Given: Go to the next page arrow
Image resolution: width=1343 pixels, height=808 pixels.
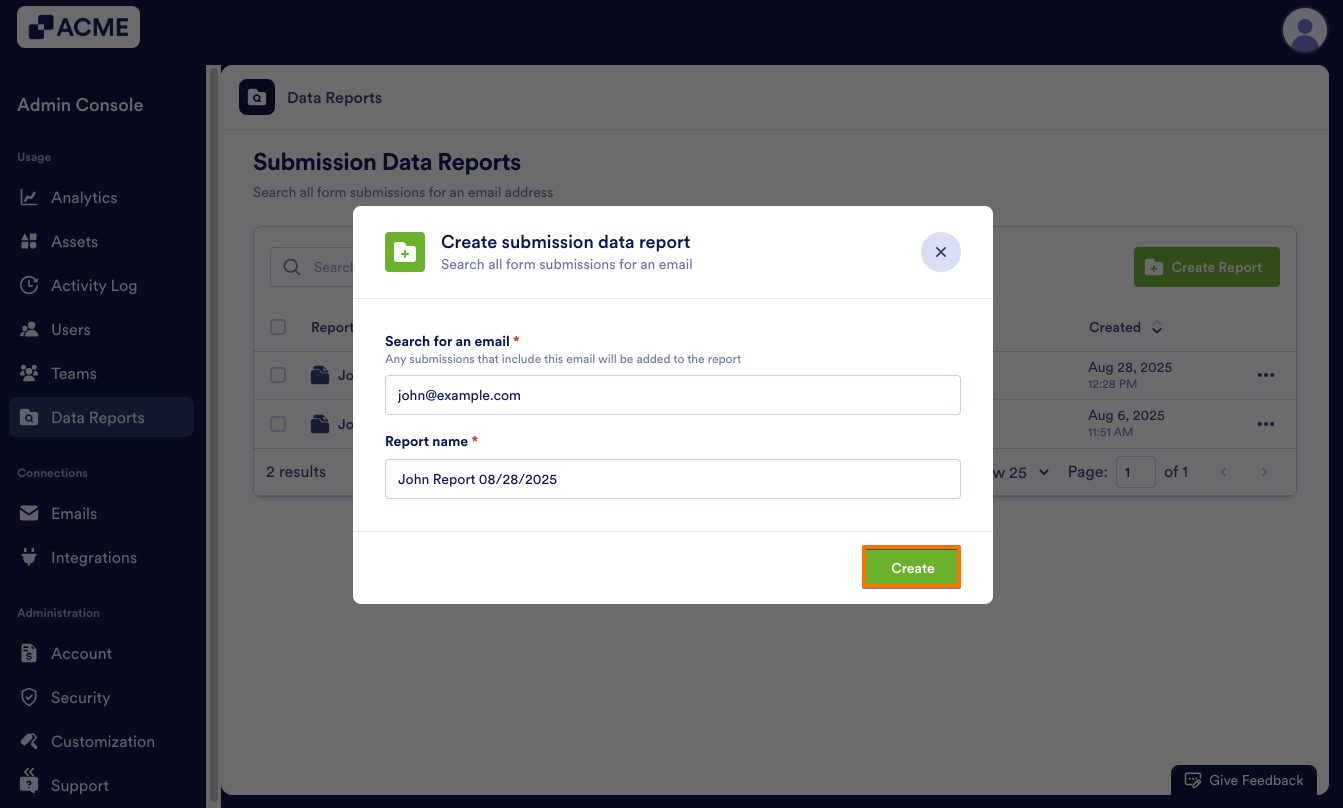Looking at the screenshot, I should pos(1264,472).
